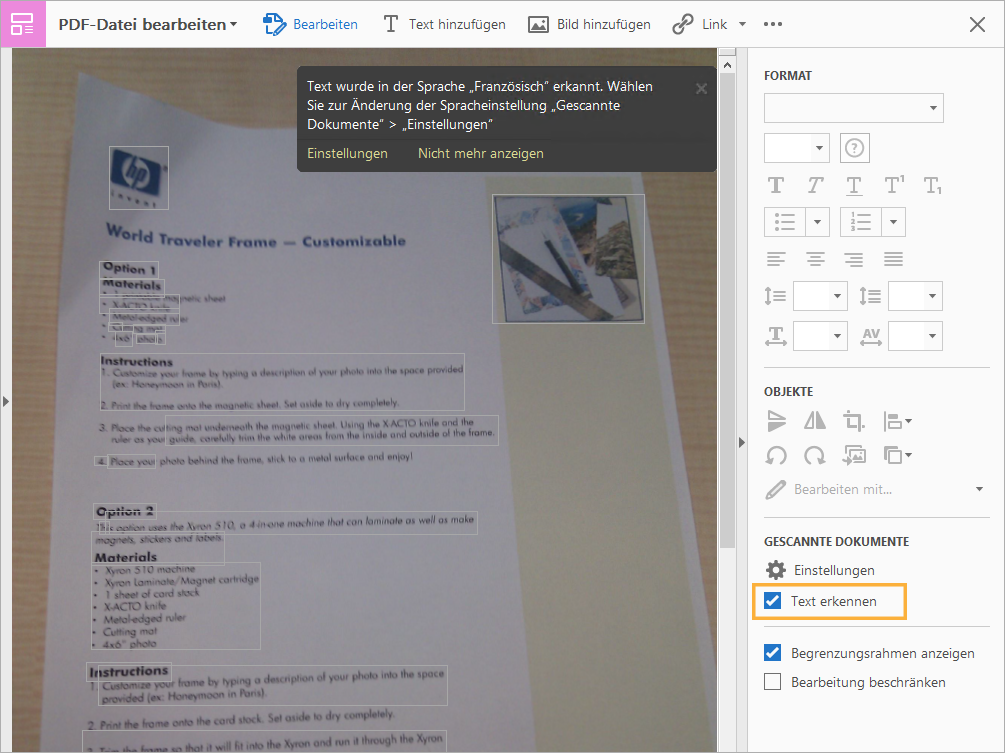Image resolution: width=1005 pixels, height=753 pixels.
Task: Click replace image icon
Action: 854,456
